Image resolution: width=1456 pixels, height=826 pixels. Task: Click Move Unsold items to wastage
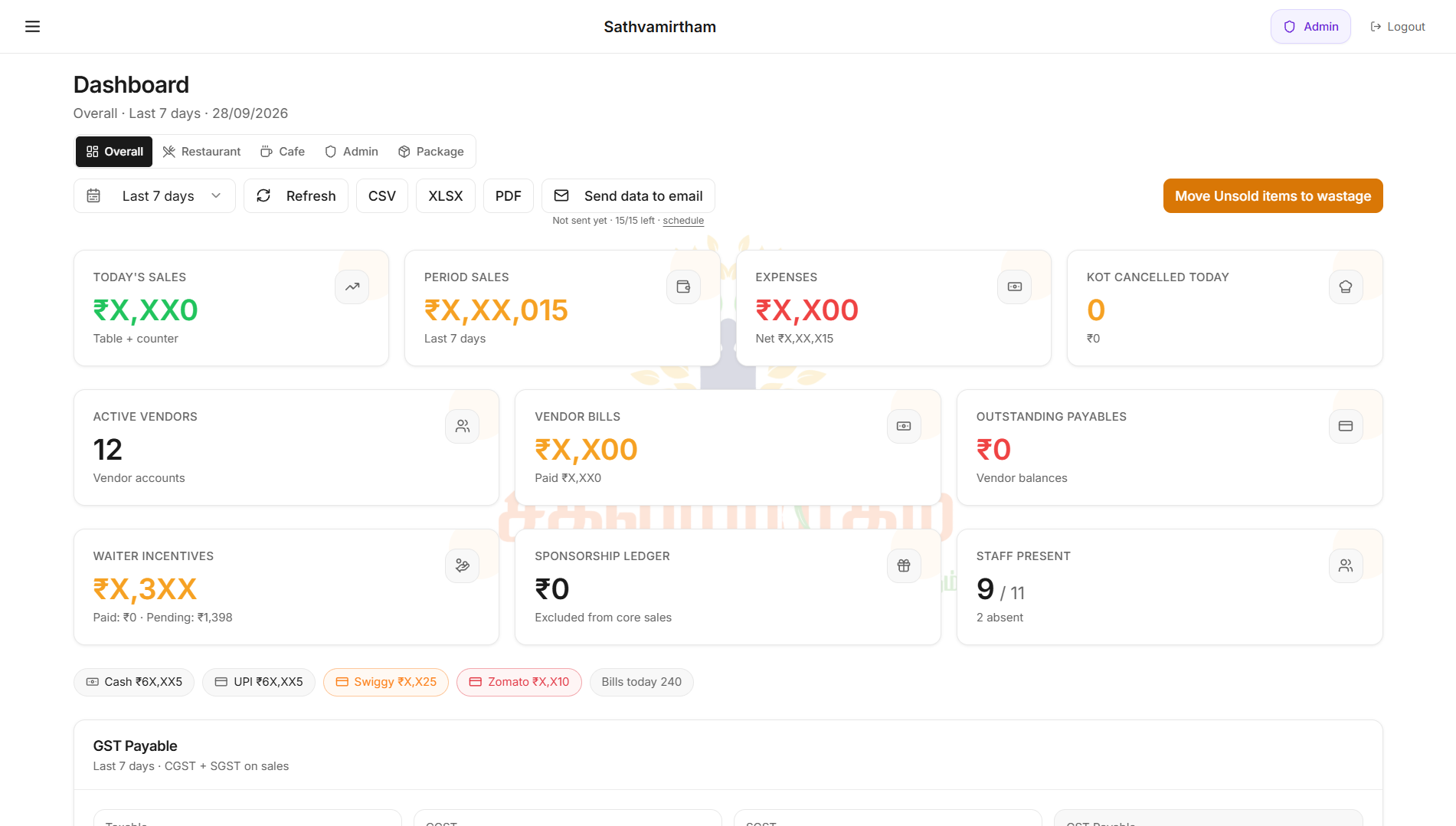[1273, 196]
